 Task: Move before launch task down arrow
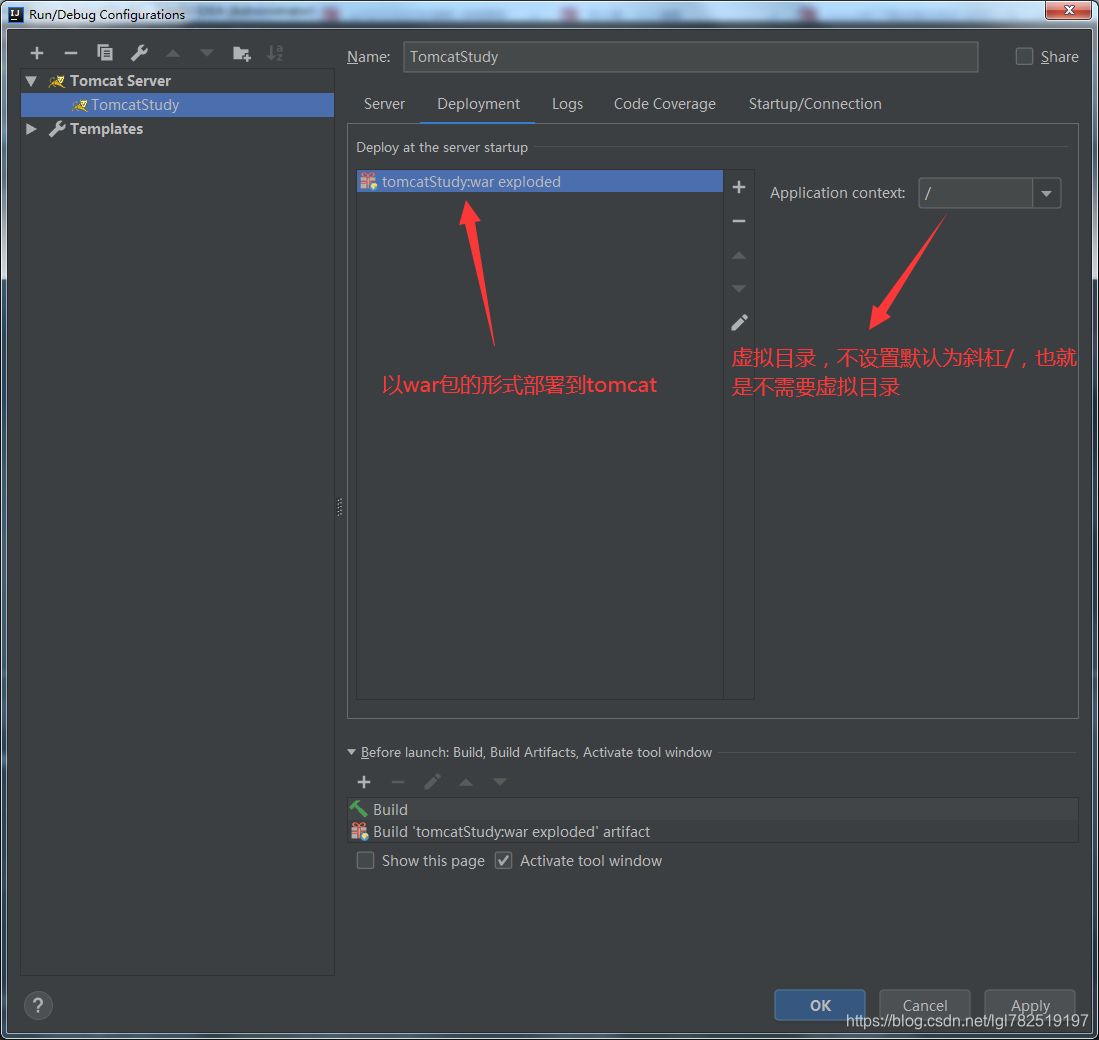click(x=499, y=782)
